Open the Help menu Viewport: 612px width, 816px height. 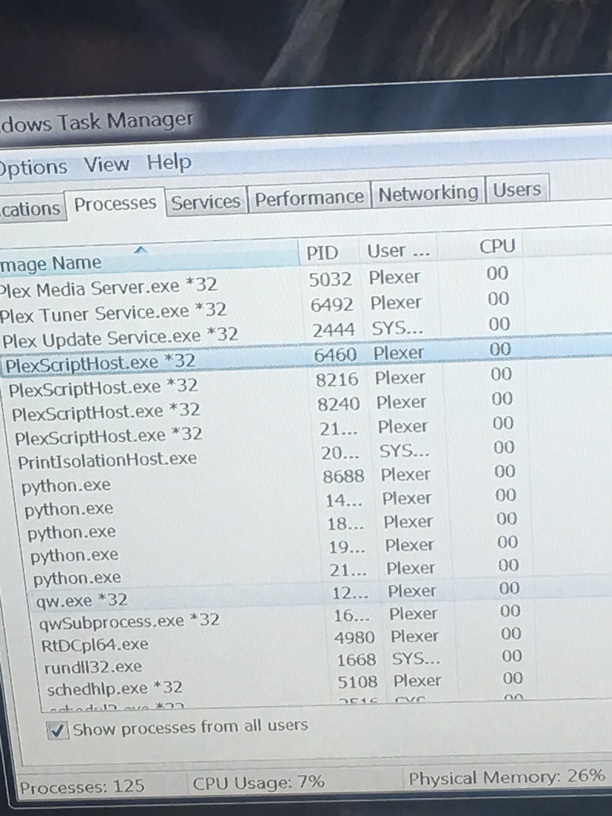[x=169, y=162]
